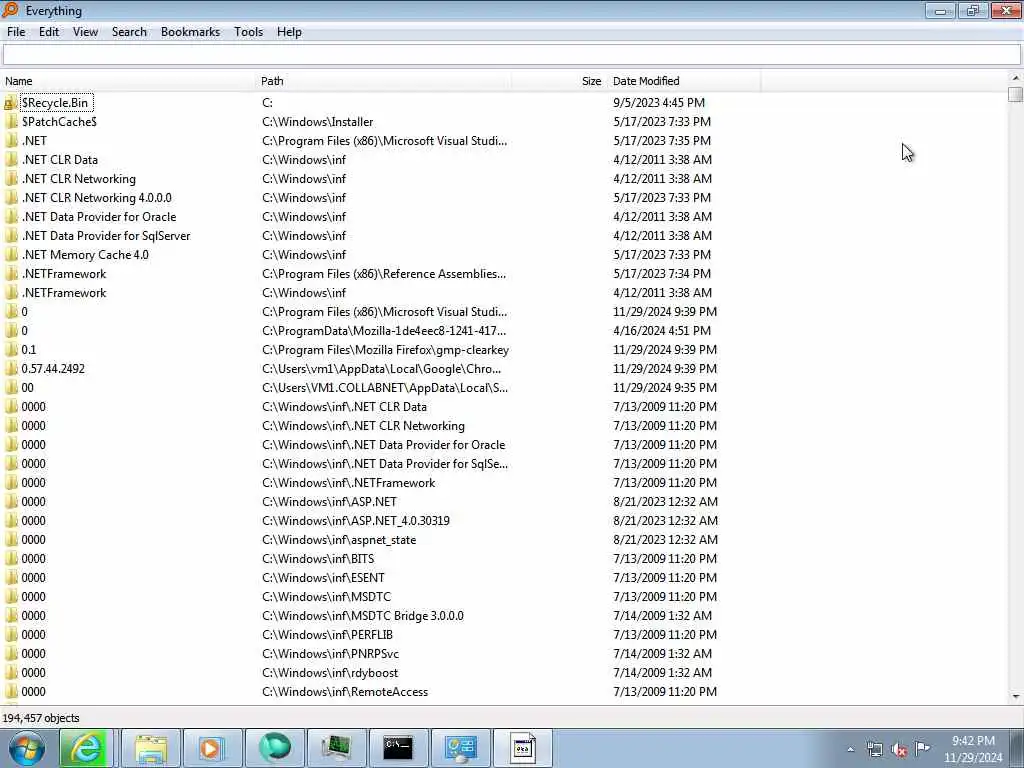Click the vertical scrollbar thumb
The height and width of the screenshot is (768, 1024).
pos(1015,95)
